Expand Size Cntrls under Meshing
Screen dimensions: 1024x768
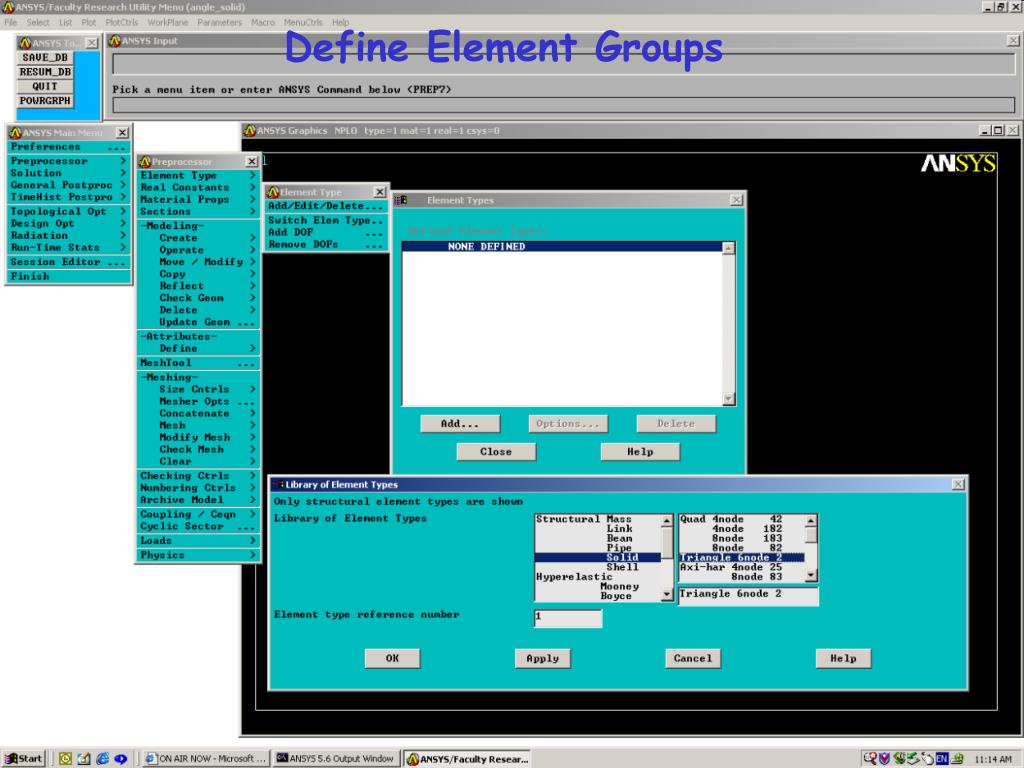(x=198, y=389)
